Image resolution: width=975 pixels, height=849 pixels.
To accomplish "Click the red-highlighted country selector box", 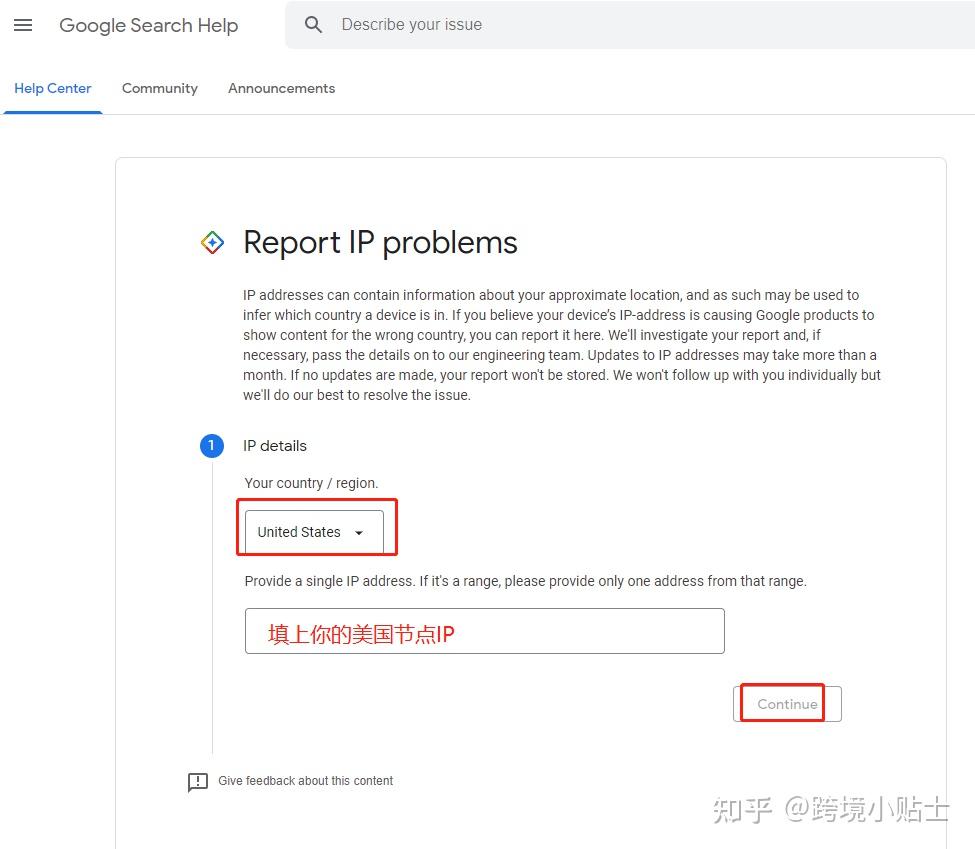I will (317, 527).
